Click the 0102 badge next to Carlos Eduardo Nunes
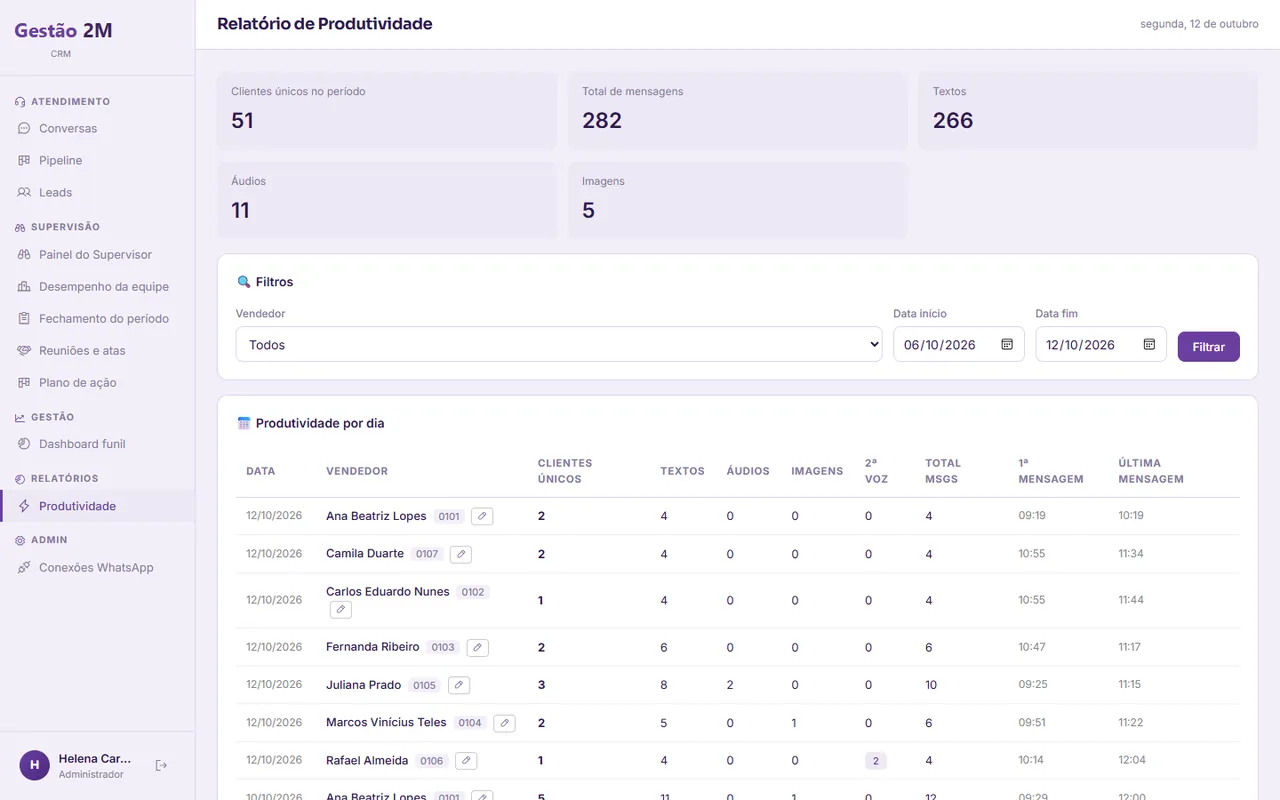This screenshot has height=800, width=1280. (473, 592)
